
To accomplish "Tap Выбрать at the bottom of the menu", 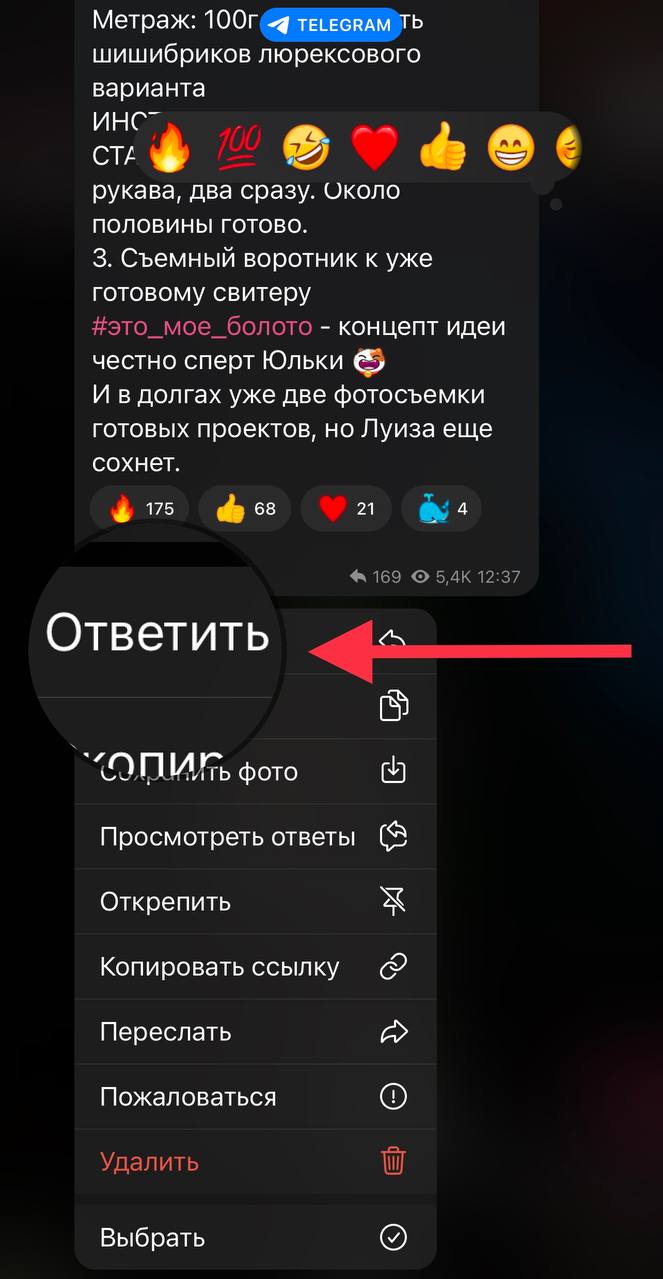I will 255,1237.
